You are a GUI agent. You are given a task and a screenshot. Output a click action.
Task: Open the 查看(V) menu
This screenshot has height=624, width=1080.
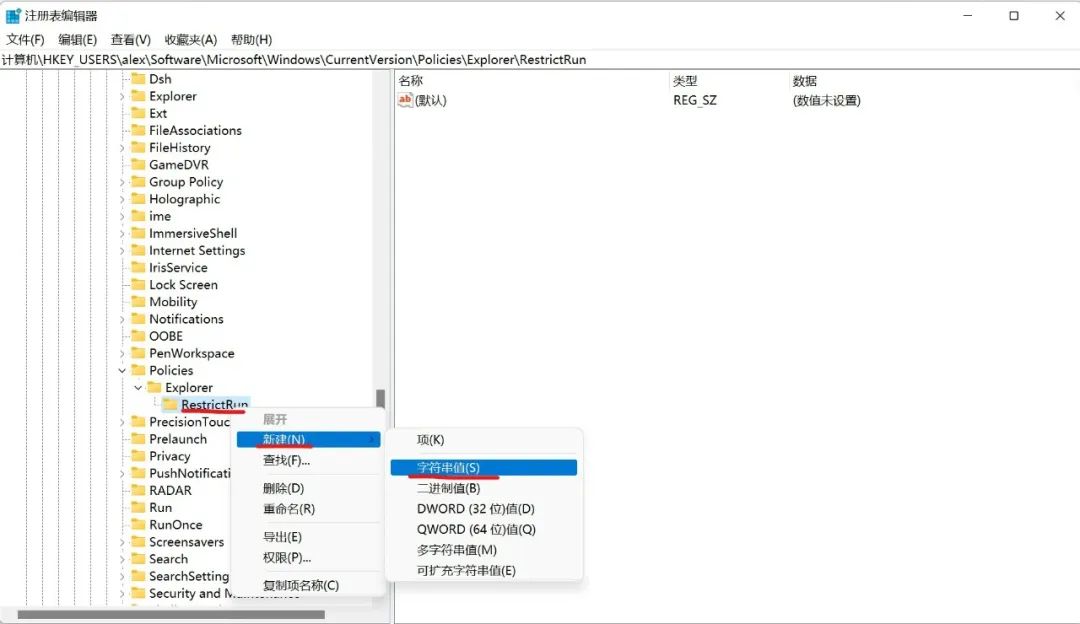[x=131, y=40]
